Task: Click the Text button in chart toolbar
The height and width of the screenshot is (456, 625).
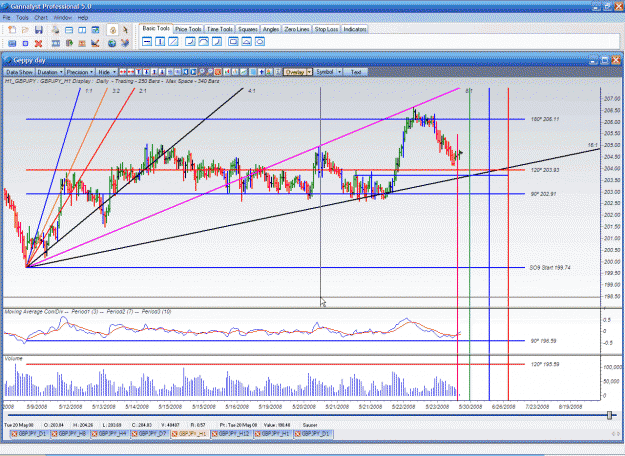Action: tap(356, 72)
